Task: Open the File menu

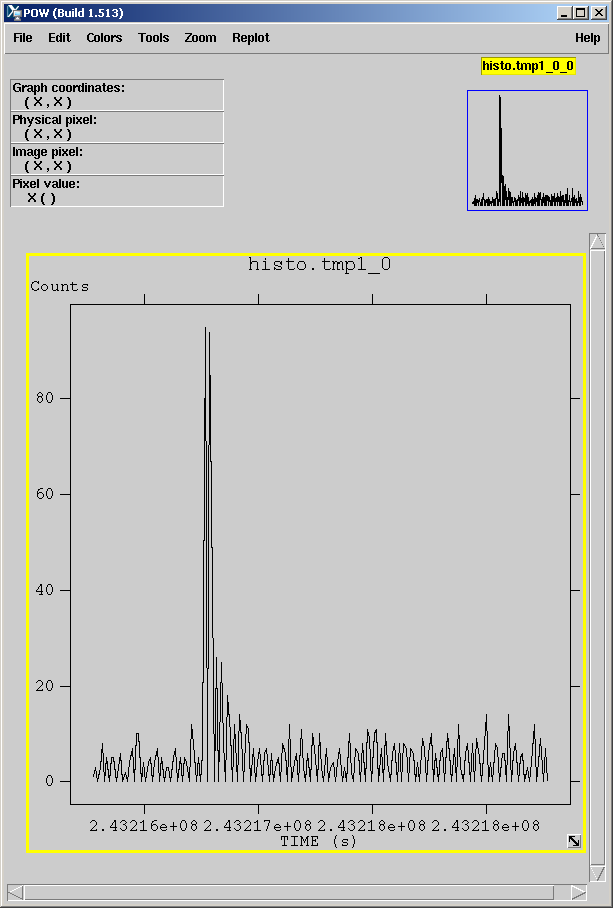Action: tap(23, 38)
